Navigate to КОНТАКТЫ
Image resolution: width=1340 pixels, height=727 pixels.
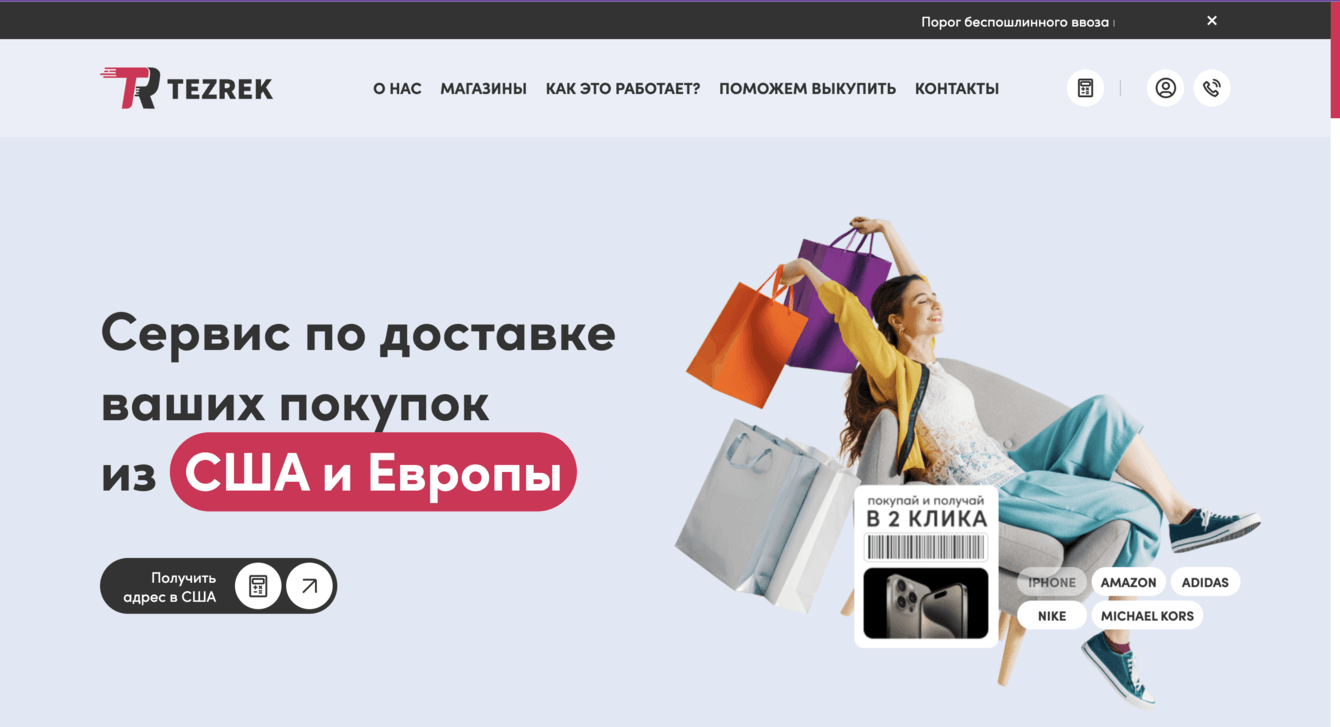pos(957,88)
